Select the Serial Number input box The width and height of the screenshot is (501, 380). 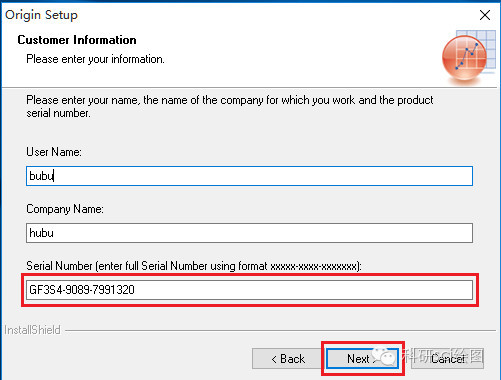click(x=249, y=290)
